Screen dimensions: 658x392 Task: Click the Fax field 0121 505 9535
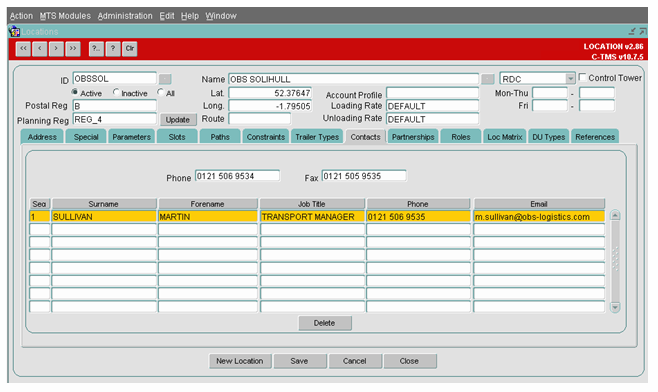point(364,176)
